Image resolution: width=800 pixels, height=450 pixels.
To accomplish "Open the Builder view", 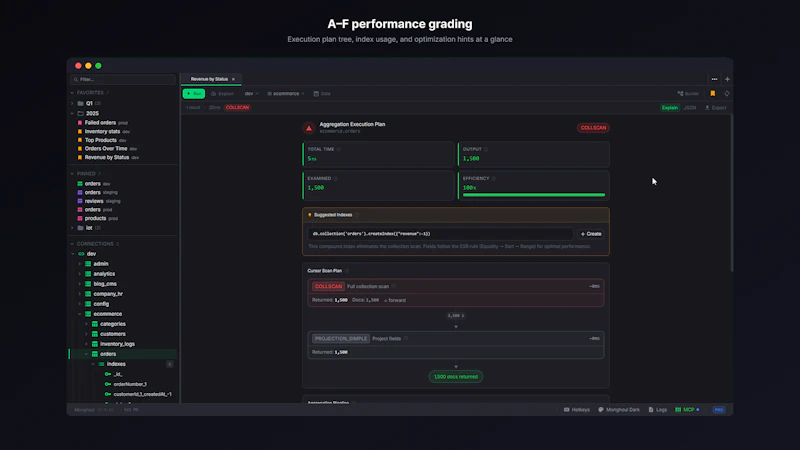I will (x=688, y=94).
